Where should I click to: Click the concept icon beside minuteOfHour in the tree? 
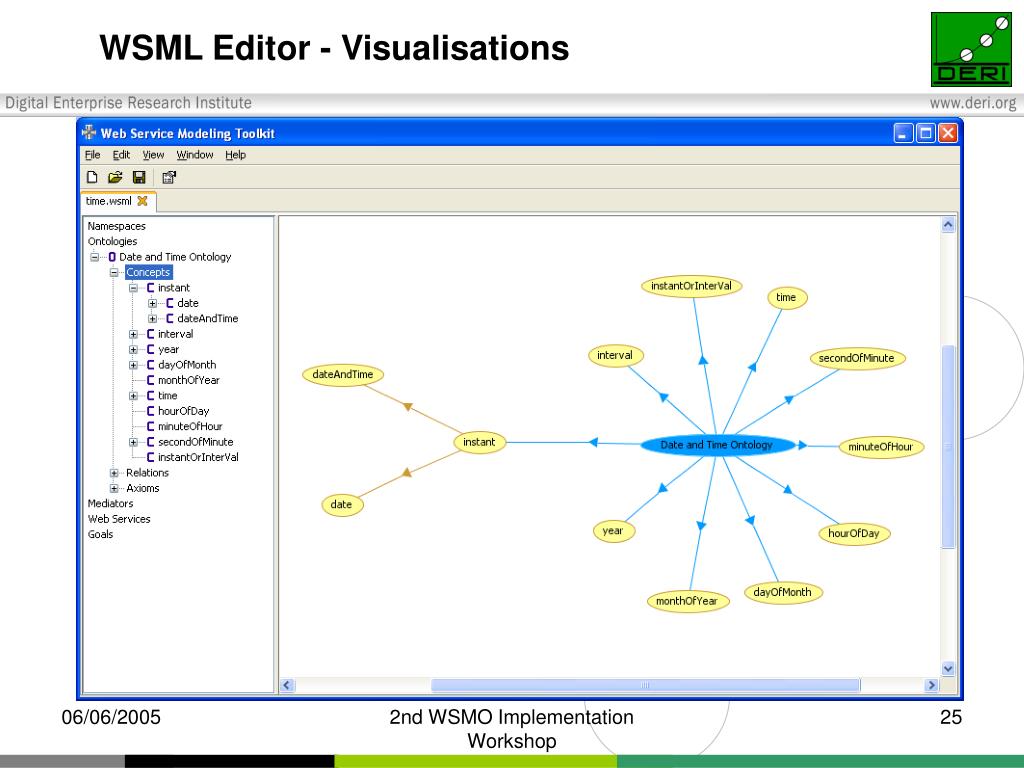[x=150, y=426]
